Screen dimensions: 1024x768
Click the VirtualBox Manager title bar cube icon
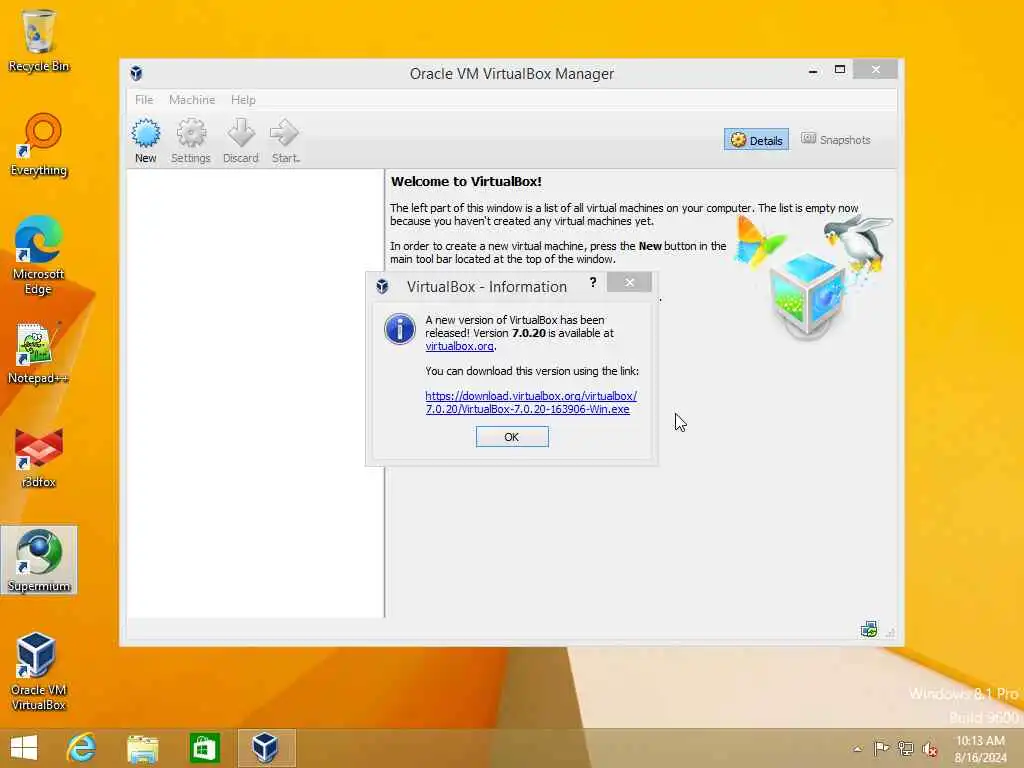tap(136, 73)
